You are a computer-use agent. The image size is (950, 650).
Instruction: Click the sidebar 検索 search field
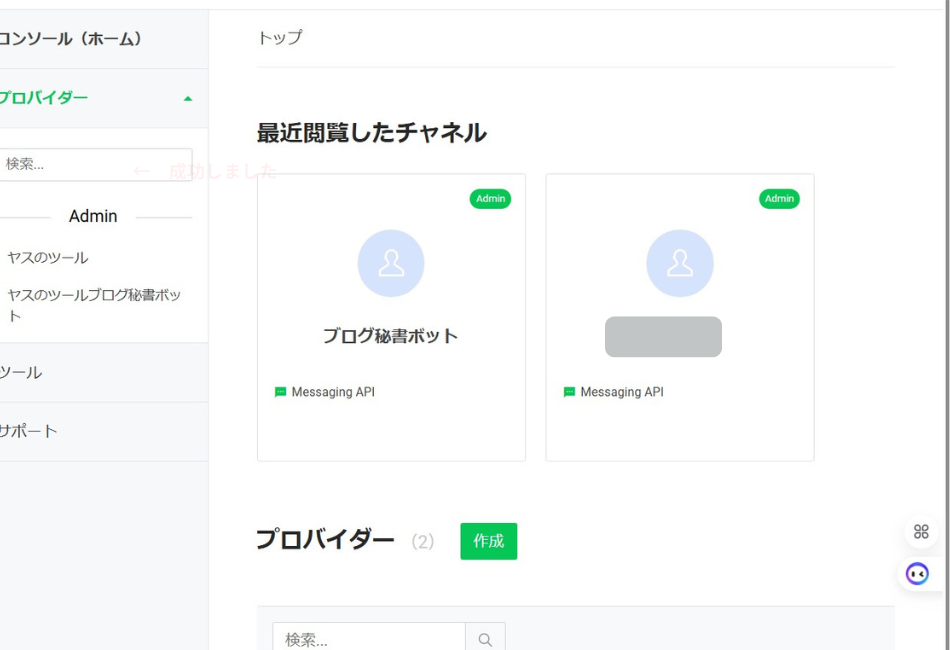tap(90, 163)
